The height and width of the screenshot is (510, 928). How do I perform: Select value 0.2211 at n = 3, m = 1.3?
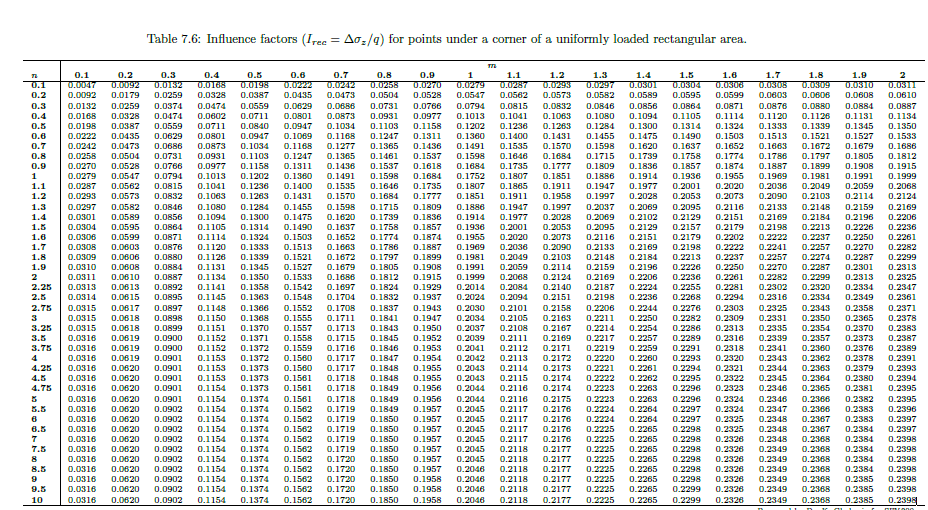600,318
